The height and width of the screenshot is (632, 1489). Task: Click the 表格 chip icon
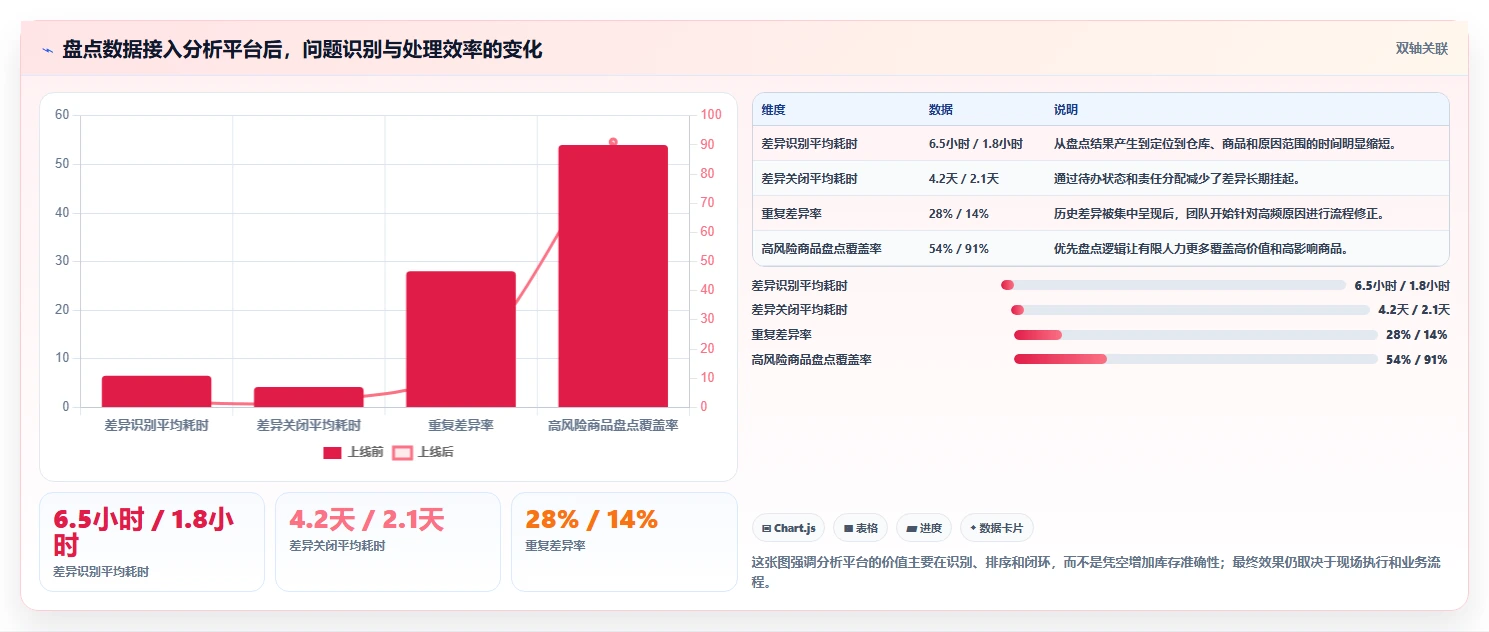[848, 528]
